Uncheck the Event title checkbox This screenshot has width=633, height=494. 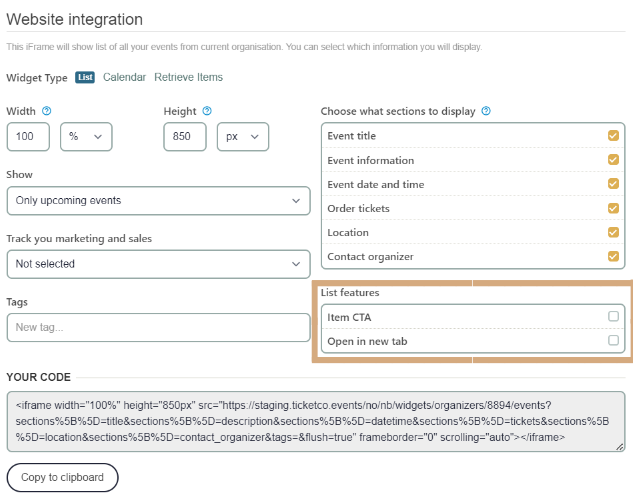[x=613, y=136]
